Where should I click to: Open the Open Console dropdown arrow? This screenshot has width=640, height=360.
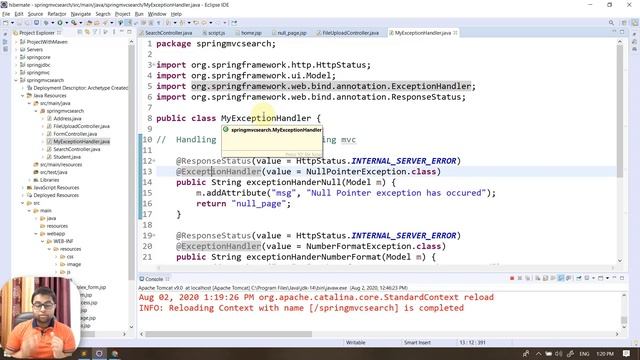coord(607,278)
